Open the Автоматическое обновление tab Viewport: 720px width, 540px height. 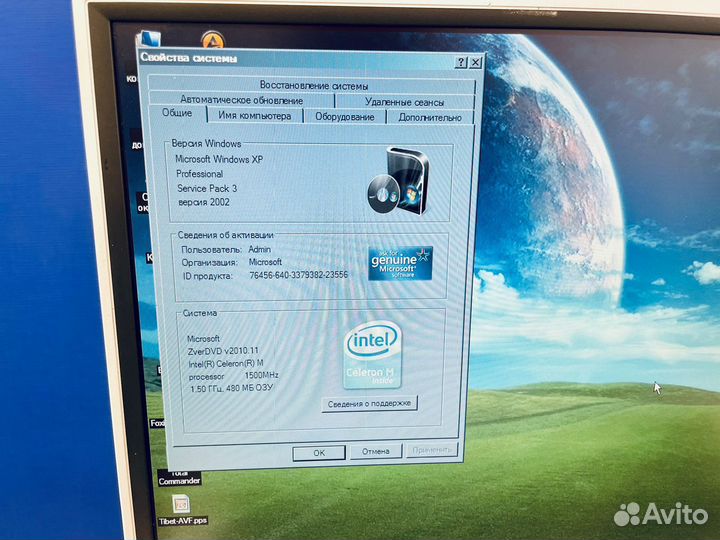pyautogui.click(x=242, y=100)
